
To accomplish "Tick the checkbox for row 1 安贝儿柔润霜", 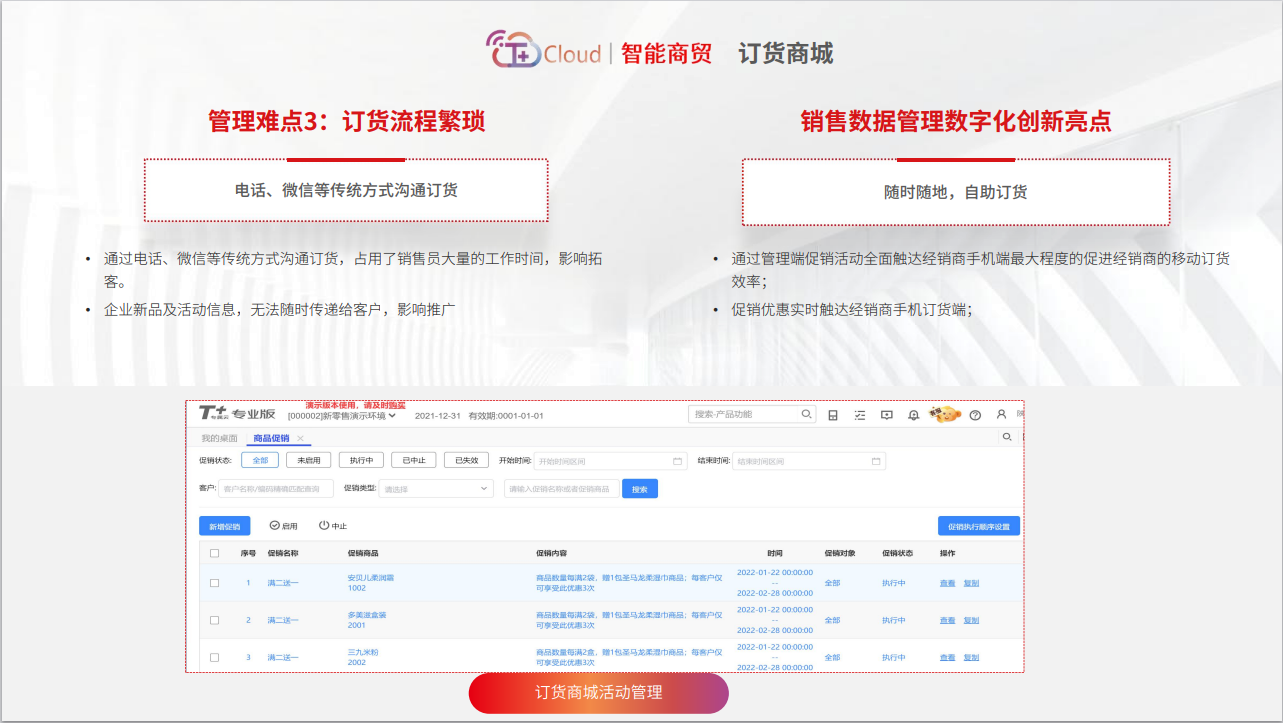I will [x=214, y=582].
